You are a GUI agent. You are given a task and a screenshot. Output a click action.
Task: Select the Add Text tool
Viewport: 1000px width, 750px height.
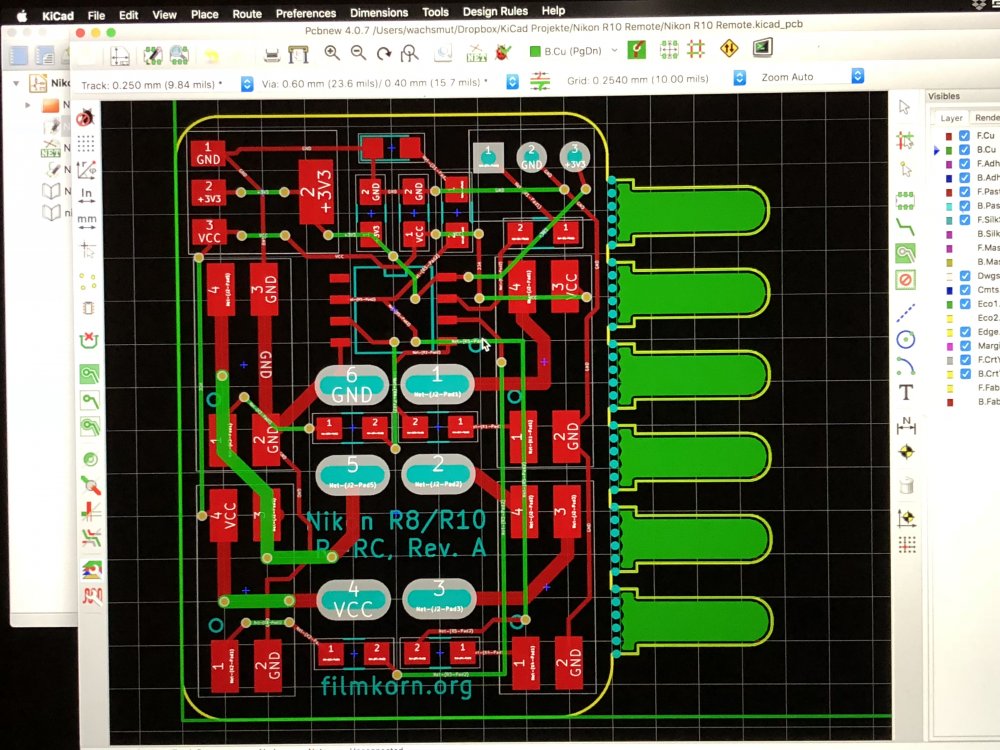click(x=906, y=392)
